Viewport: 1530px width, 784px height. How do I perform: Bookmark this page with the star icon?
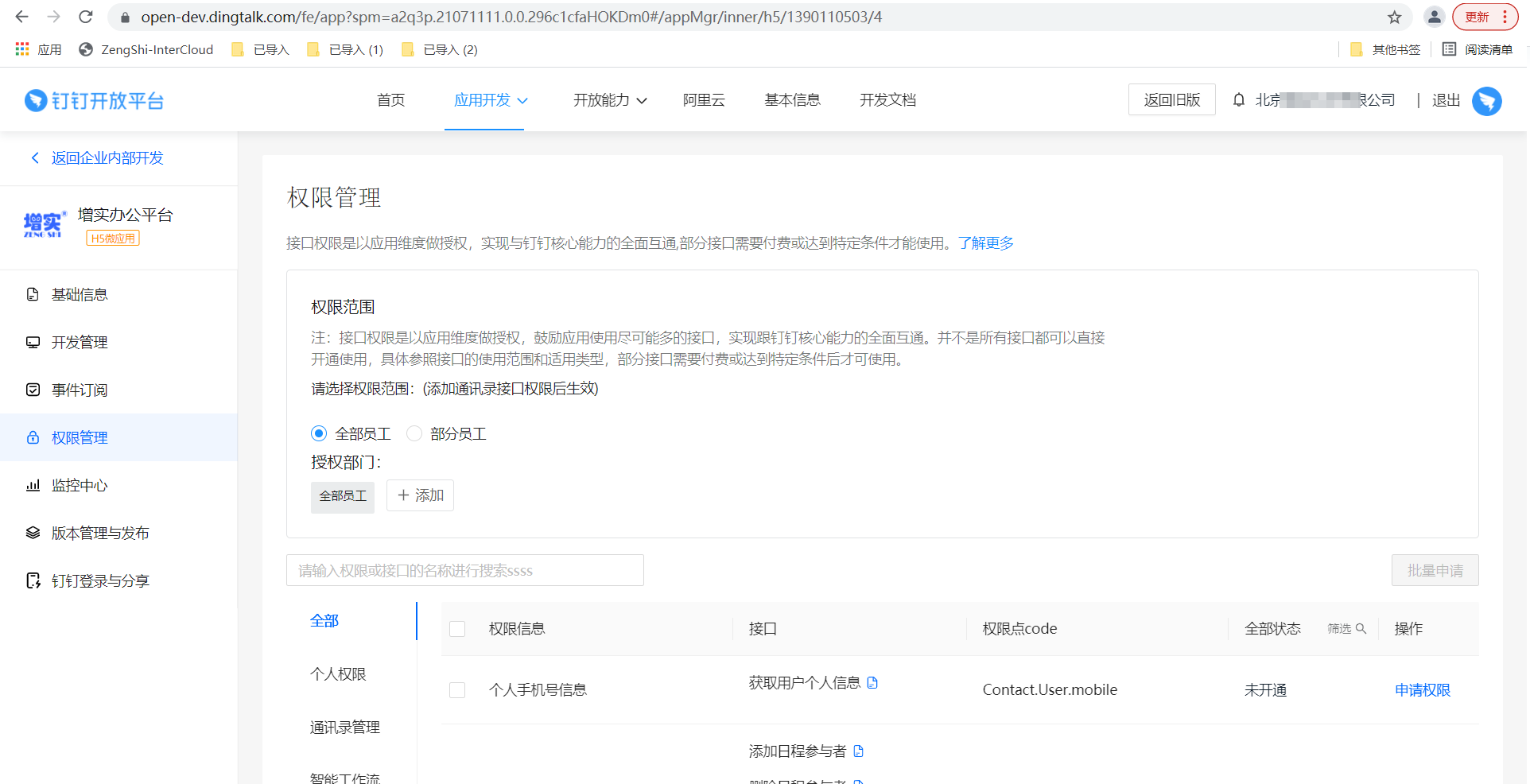(1394, 17)
